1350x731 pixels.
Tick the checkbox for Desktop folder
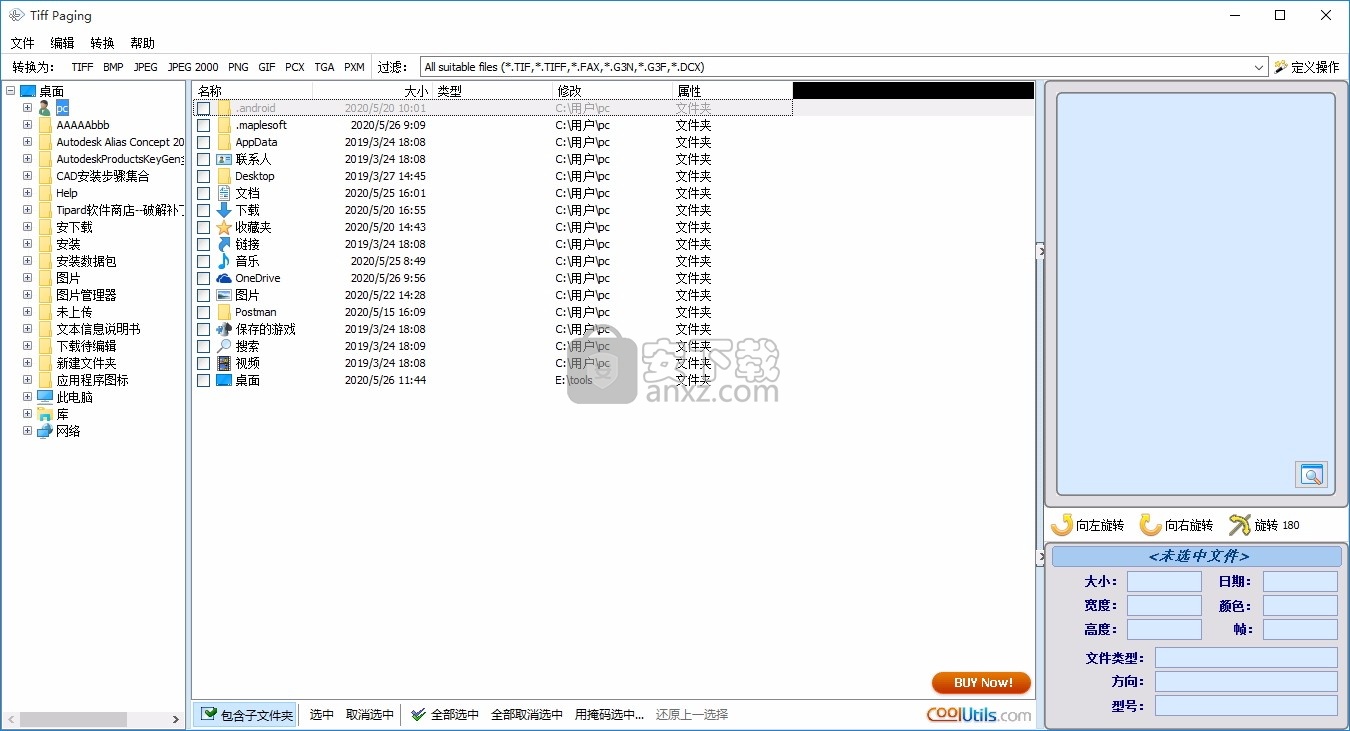203,176
